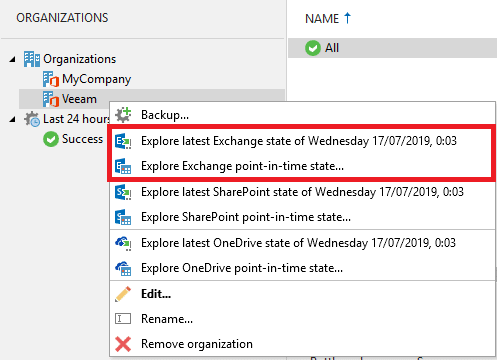Toggle the NAME column sort arrow
The height and width of the screenshot is (360, 497).
347,18
